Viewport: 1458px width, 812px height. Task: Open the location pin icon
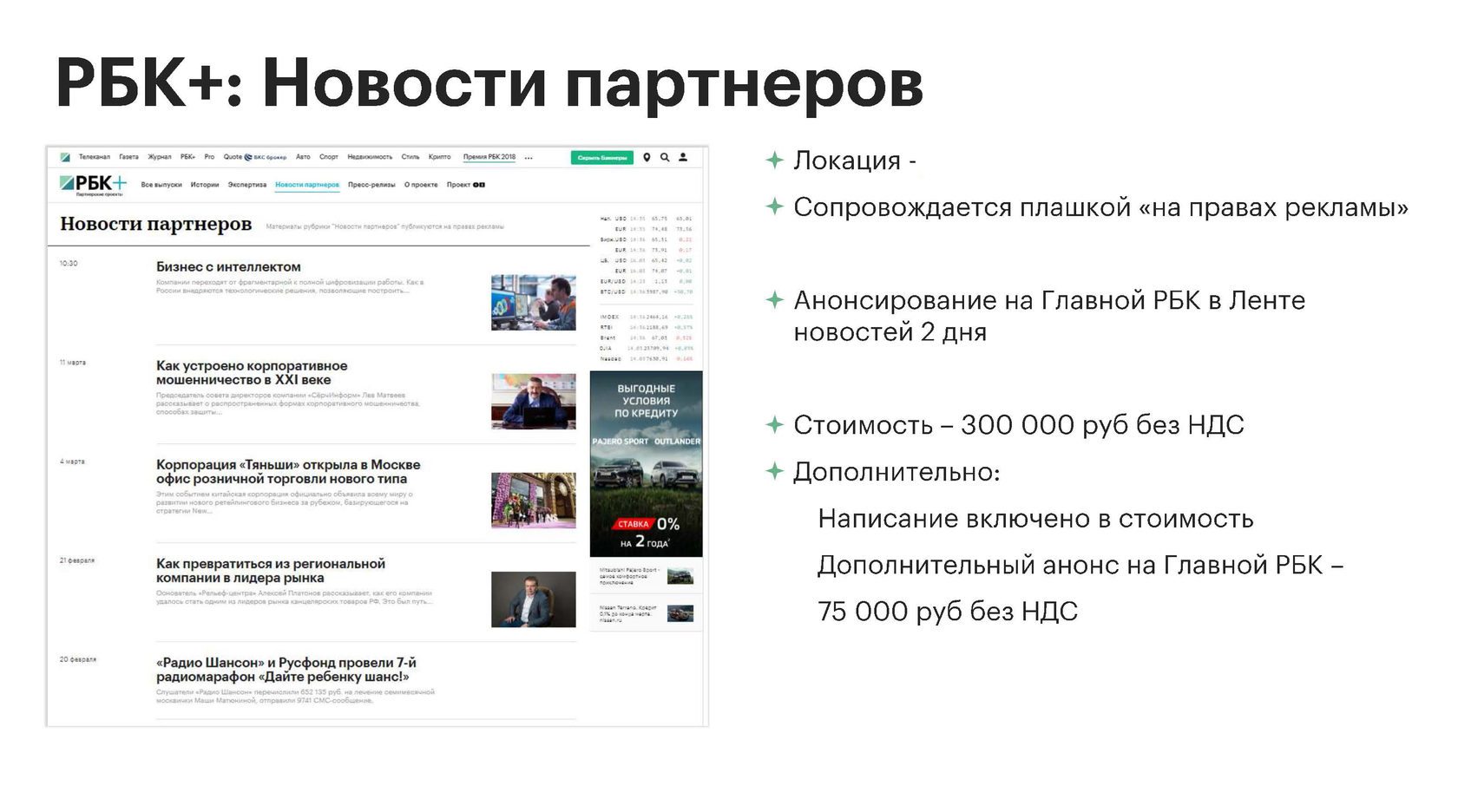tap(647, 157)
